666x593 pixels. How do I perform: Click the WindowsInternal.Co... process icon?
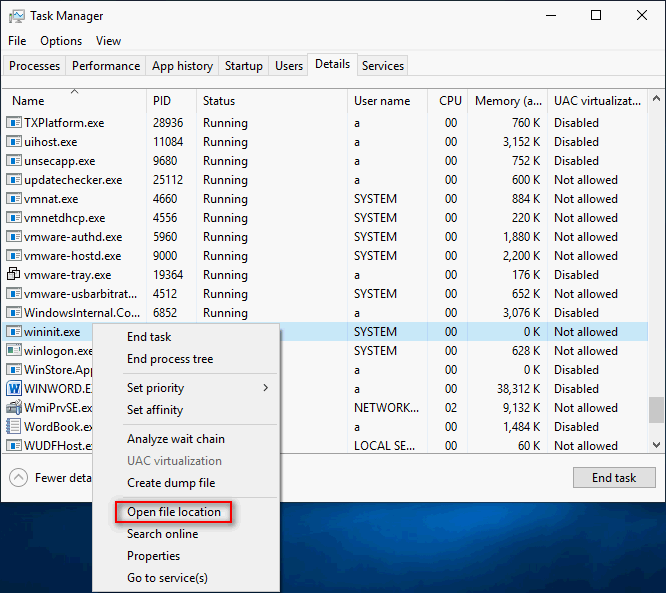point(14,313)
